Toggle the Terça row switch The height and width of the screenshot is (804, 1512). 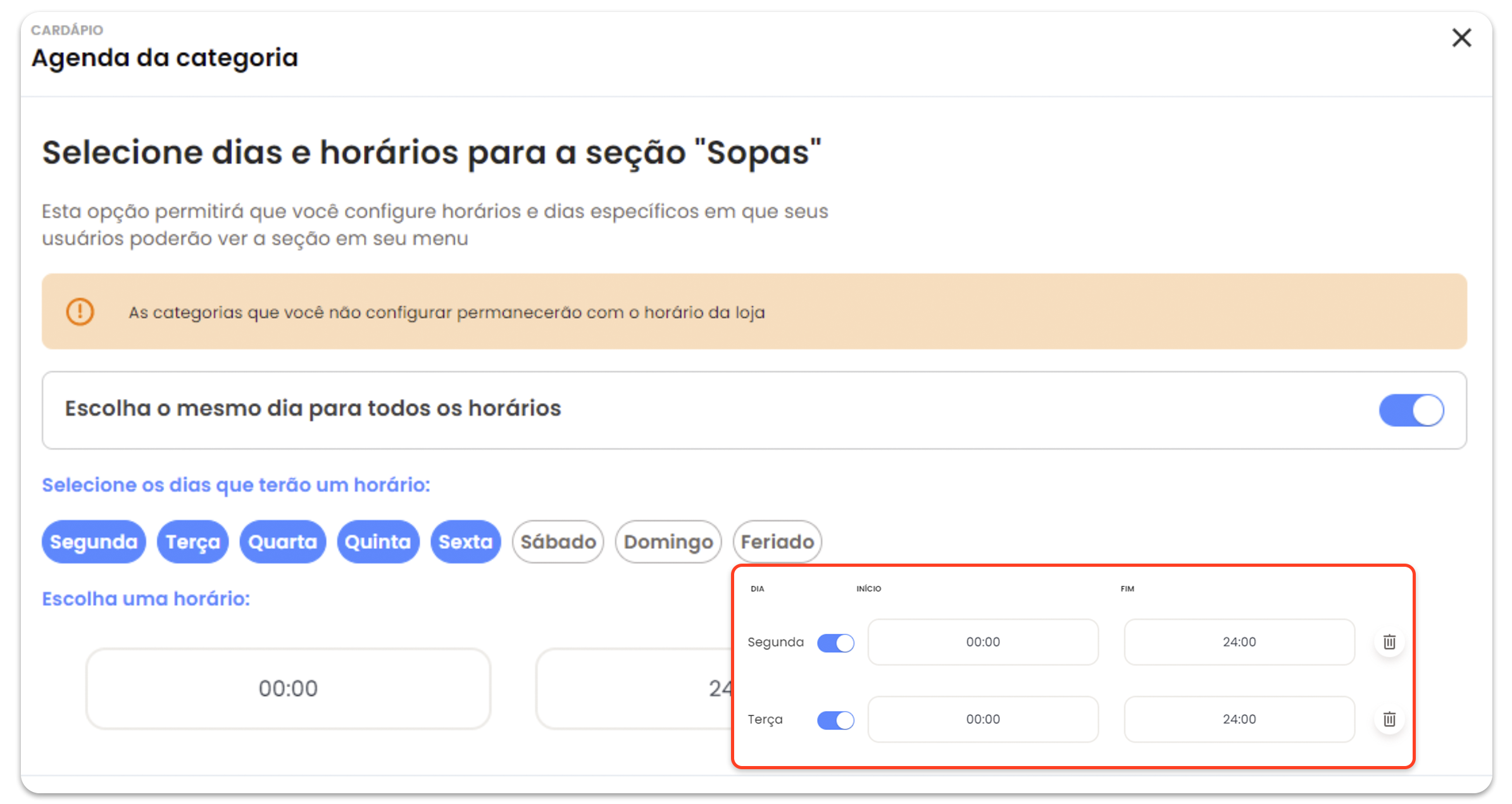coord(835,720)
